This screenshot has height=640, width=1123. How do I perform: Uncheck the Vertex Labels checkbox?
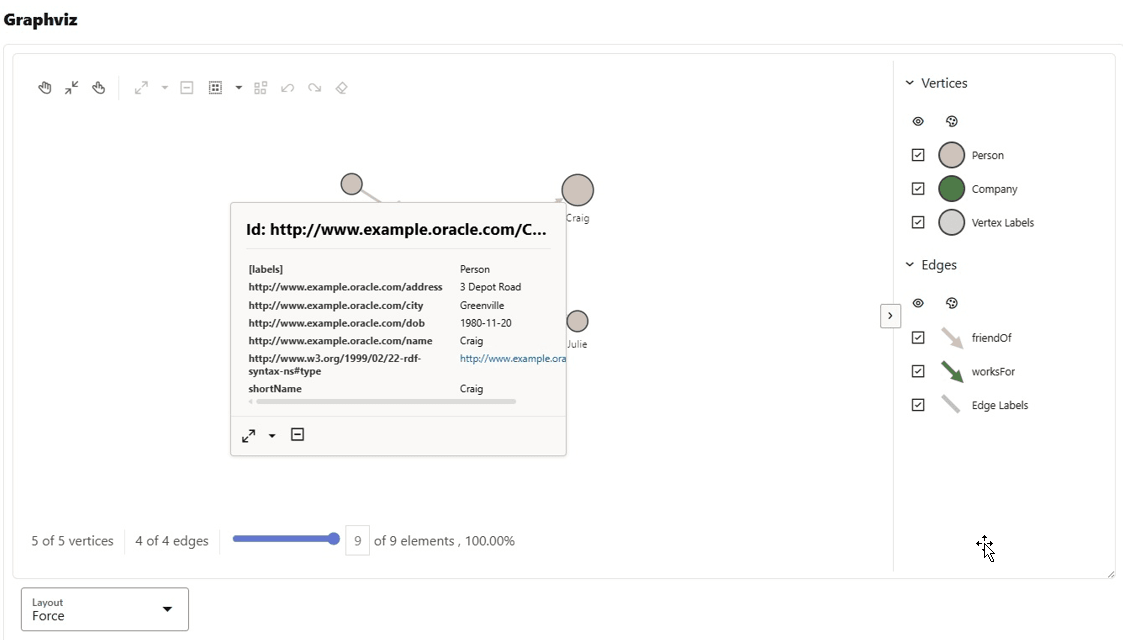pyautogui.click(x=918, y=223)
